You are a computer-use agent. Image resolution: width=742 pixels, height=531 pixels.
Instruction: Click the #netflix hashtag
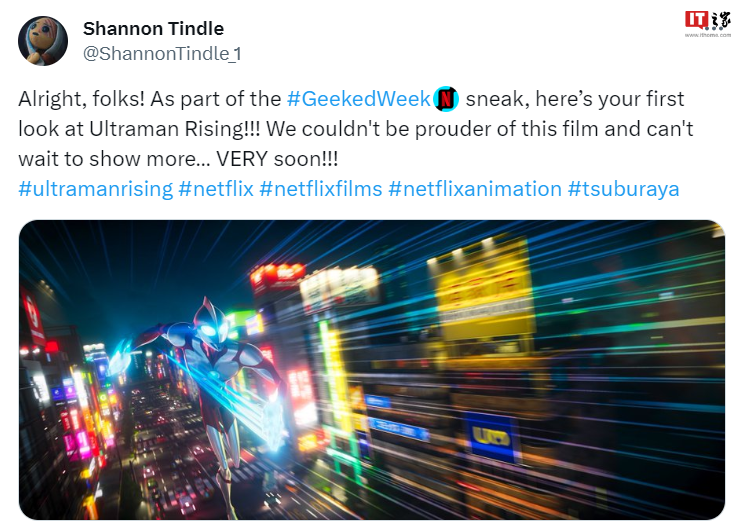click(x=216, y=188)
